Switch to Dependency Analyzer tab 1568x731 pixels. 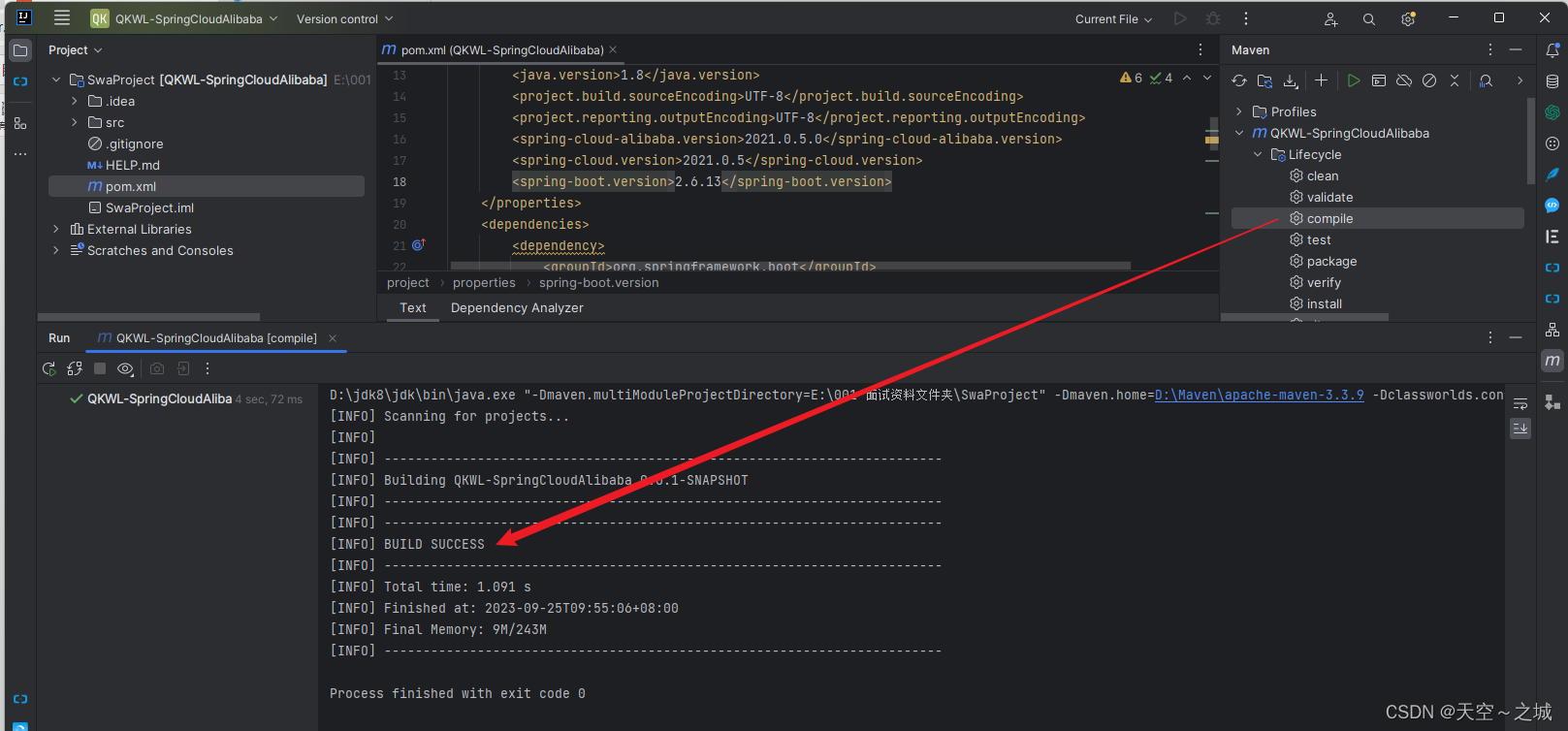click(x=517, y=307)
